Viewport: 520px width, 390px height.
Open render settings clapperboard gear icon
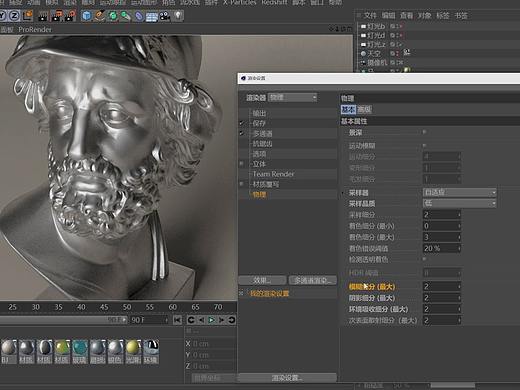click(70, 16)
